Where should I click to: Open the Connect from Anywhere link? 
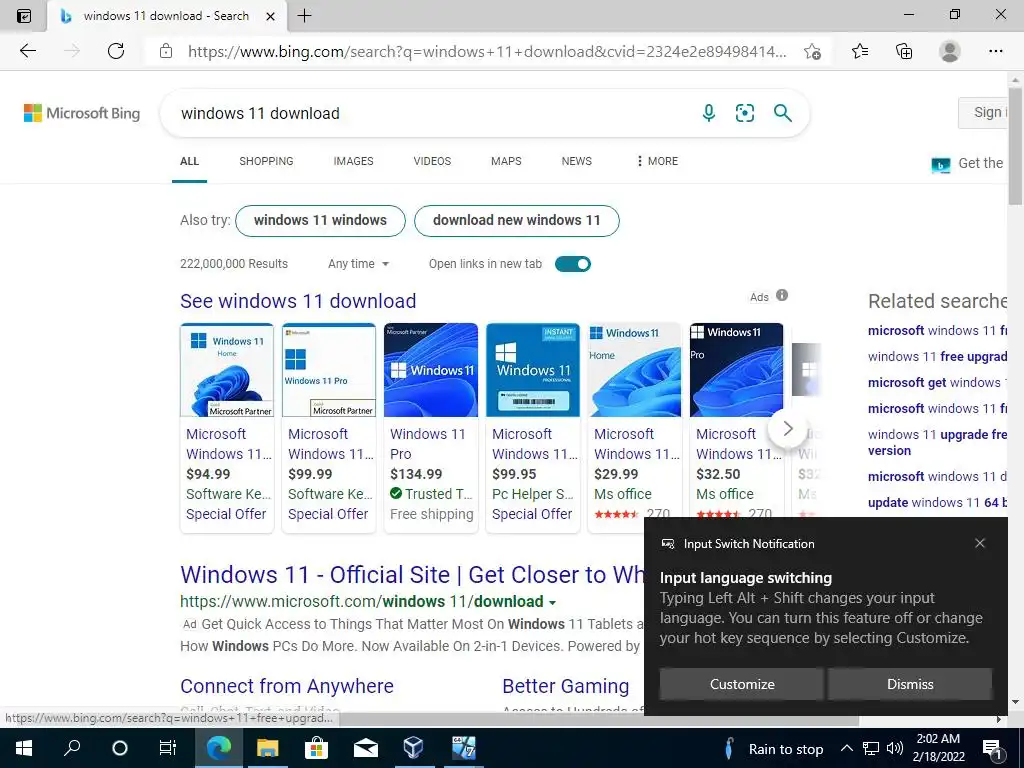(287, 686)
